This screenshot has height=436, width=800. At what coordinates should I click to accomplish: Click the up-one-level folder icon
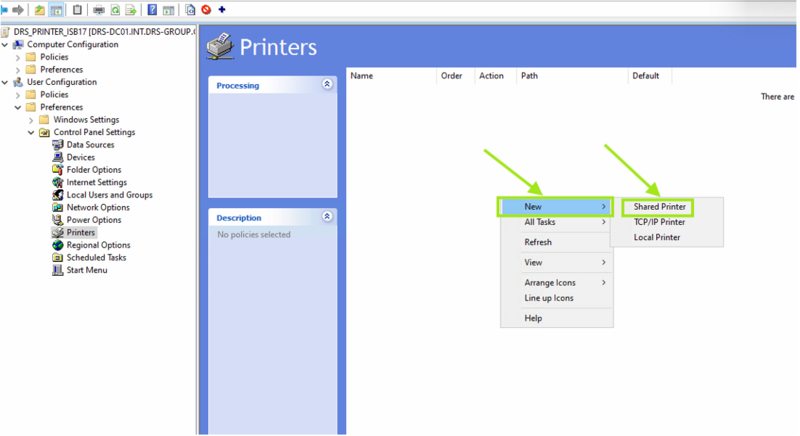point(40,10)
